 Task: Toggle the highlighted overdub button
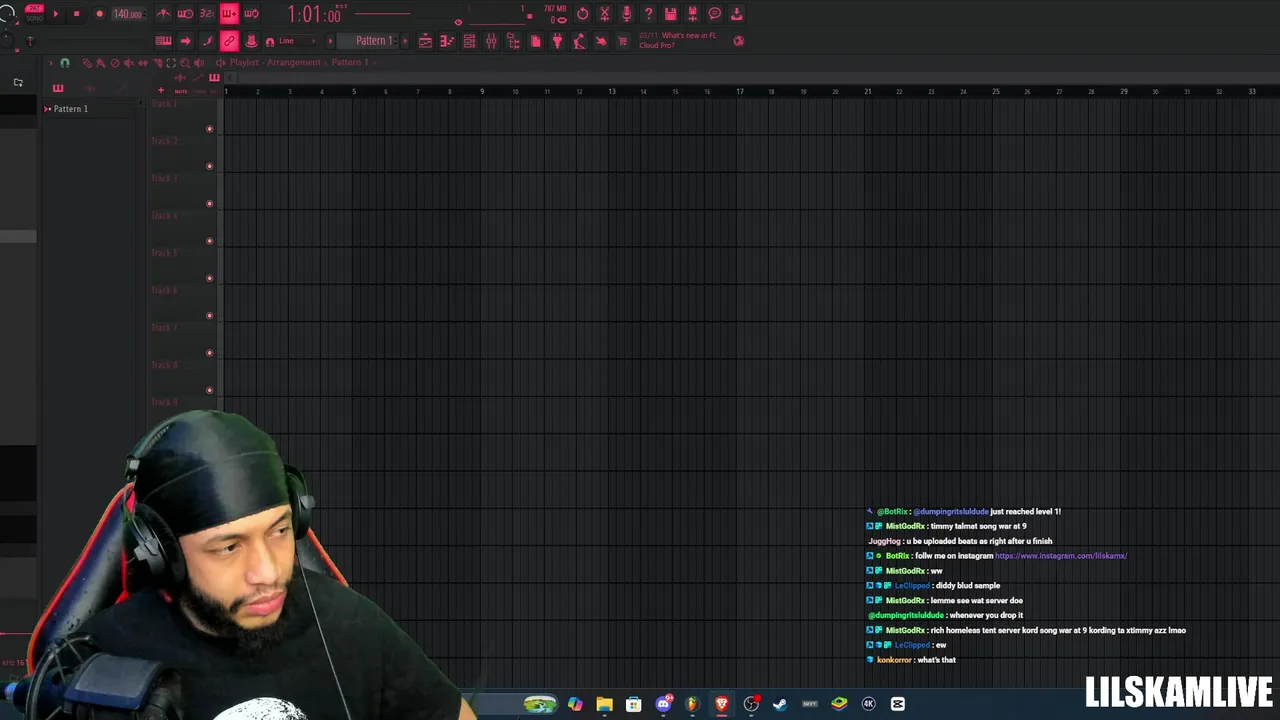pos(229,14)
